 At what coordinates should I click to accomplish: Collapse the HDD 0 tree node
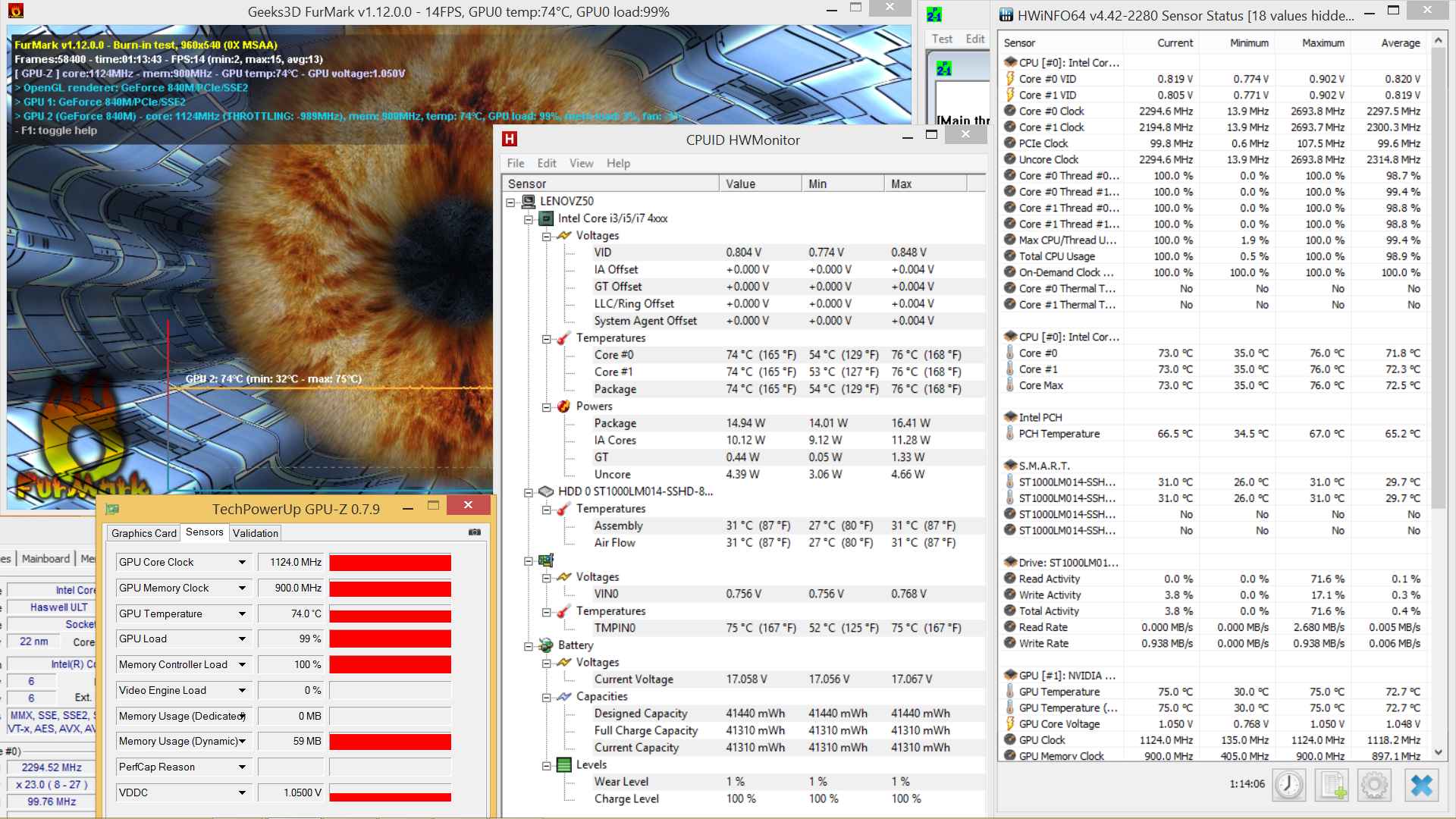click(529, 492)
